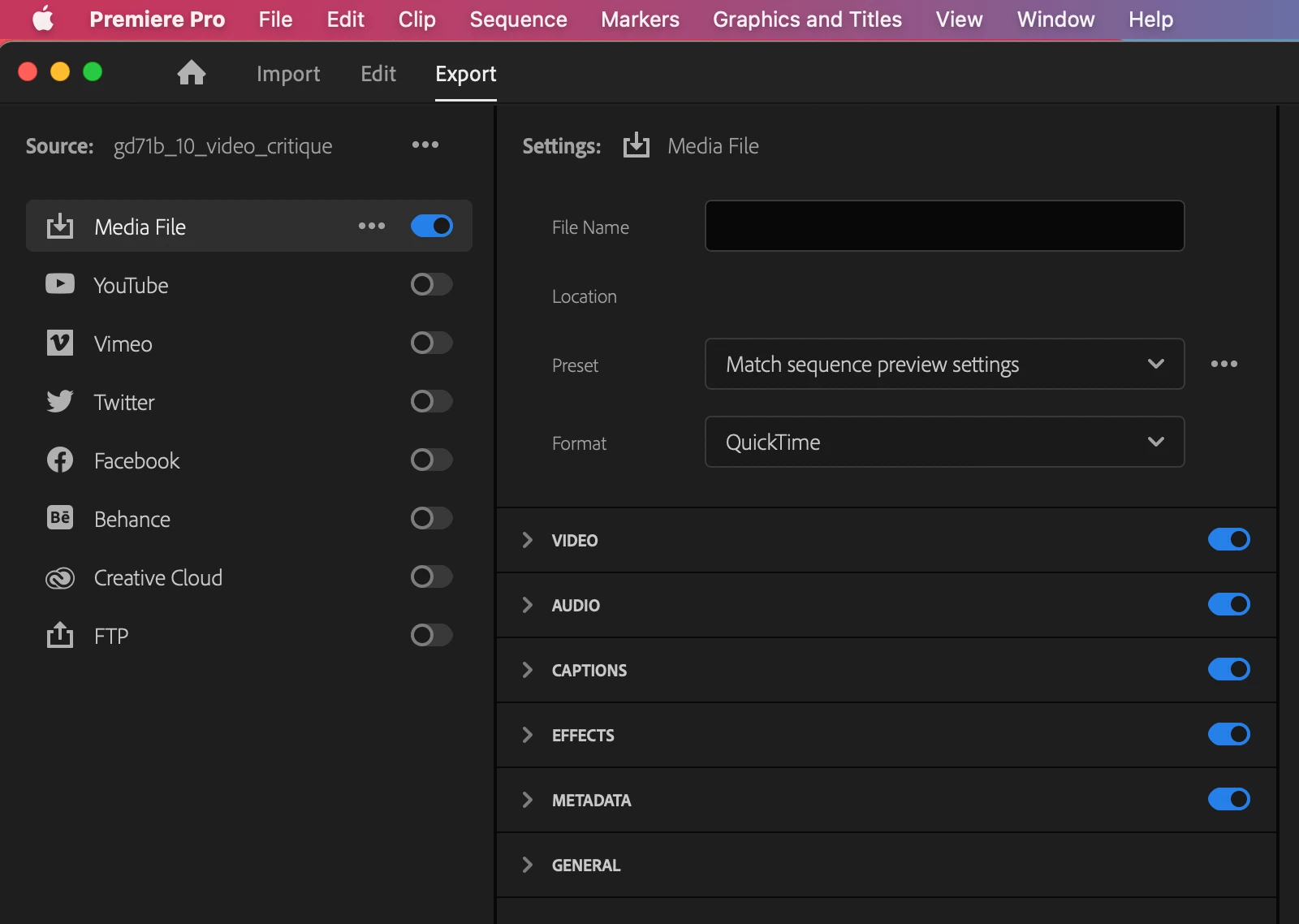Turn off the CAPTIONS toggle
This screenshot has height=924, width=1299.
(x=1229, y=669)
